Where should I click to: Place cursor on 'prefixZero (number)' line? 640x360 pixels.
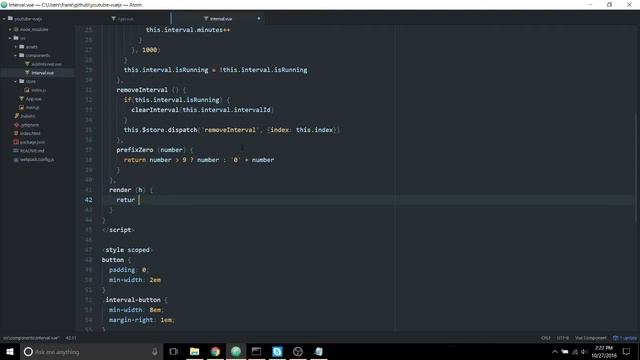[155, 150]
